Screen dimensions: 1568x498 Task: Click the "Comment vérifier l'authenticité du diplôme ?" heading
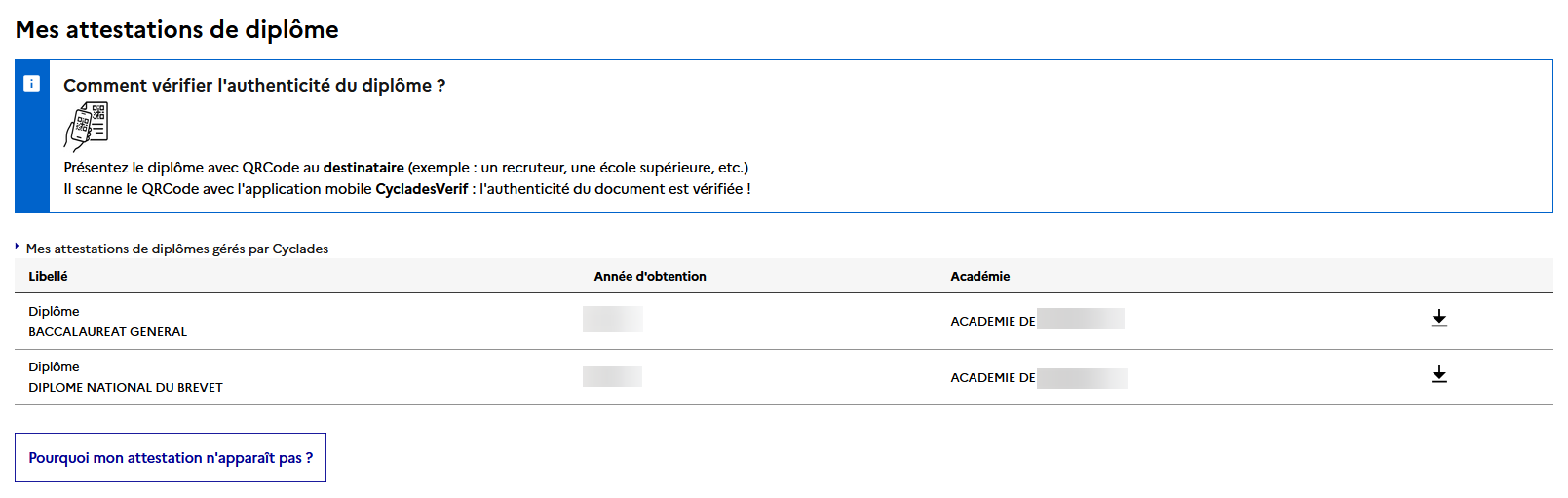click(x=254, y=86)
